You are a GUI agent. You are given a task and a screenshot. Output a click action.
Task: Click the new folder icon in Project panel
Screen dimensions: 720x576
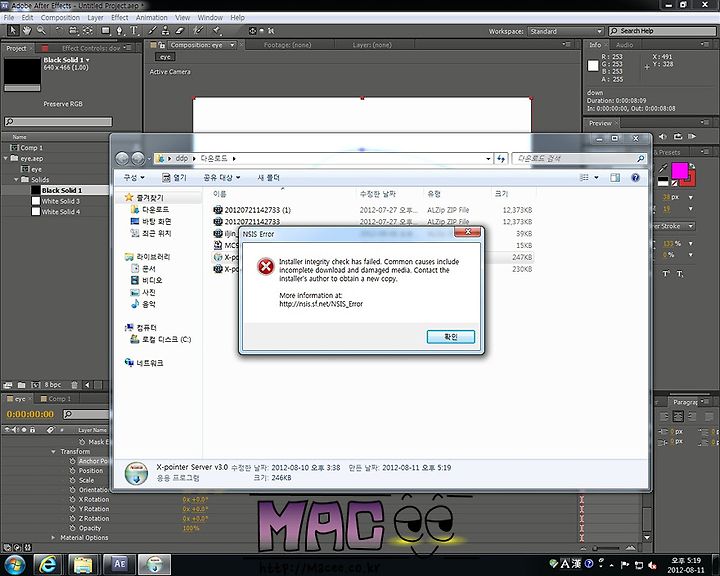tap(22, 385)
